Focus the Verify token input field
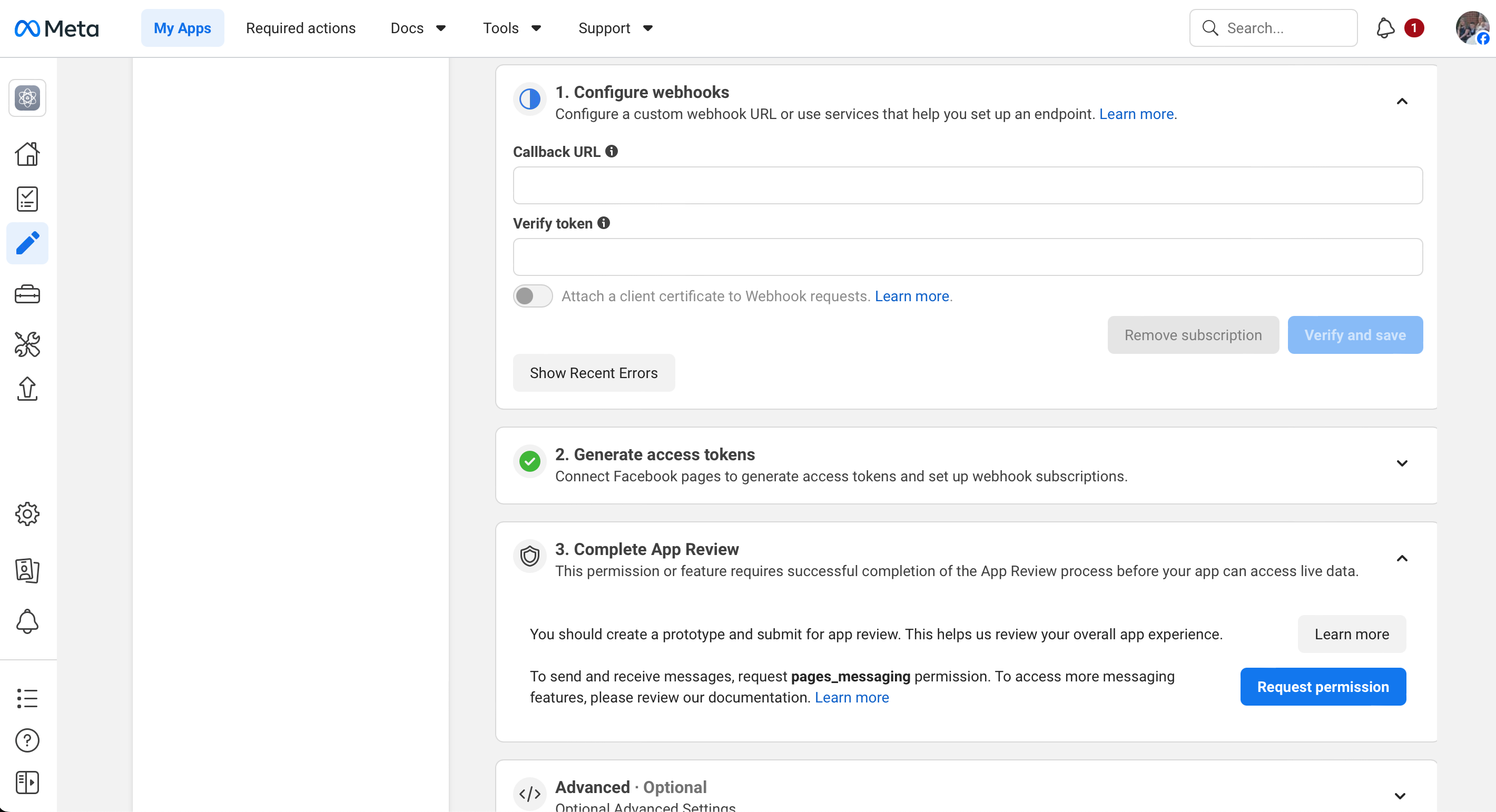This screenshot has width=1496, height=812. coord(968,257)
